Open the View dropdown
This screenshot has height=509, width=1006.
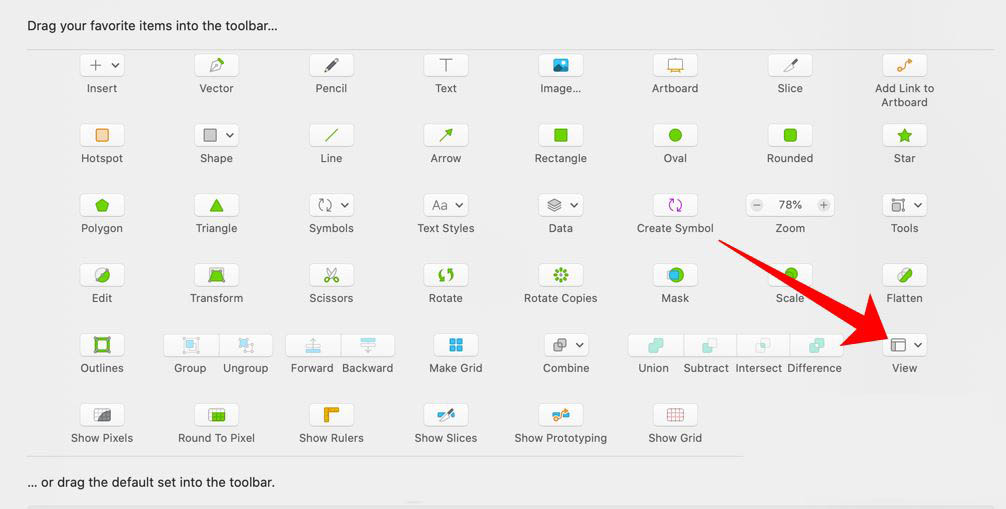pyautogui.click(x=905, y=345)
